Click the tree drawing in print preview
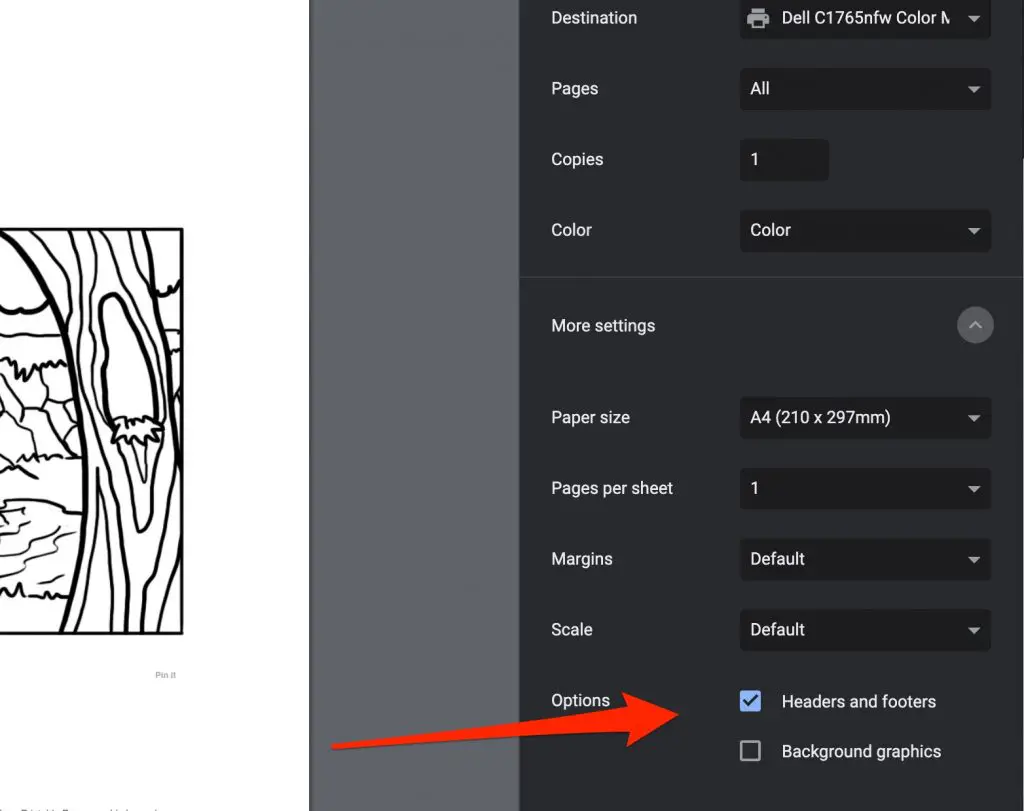 pos(91,431)
